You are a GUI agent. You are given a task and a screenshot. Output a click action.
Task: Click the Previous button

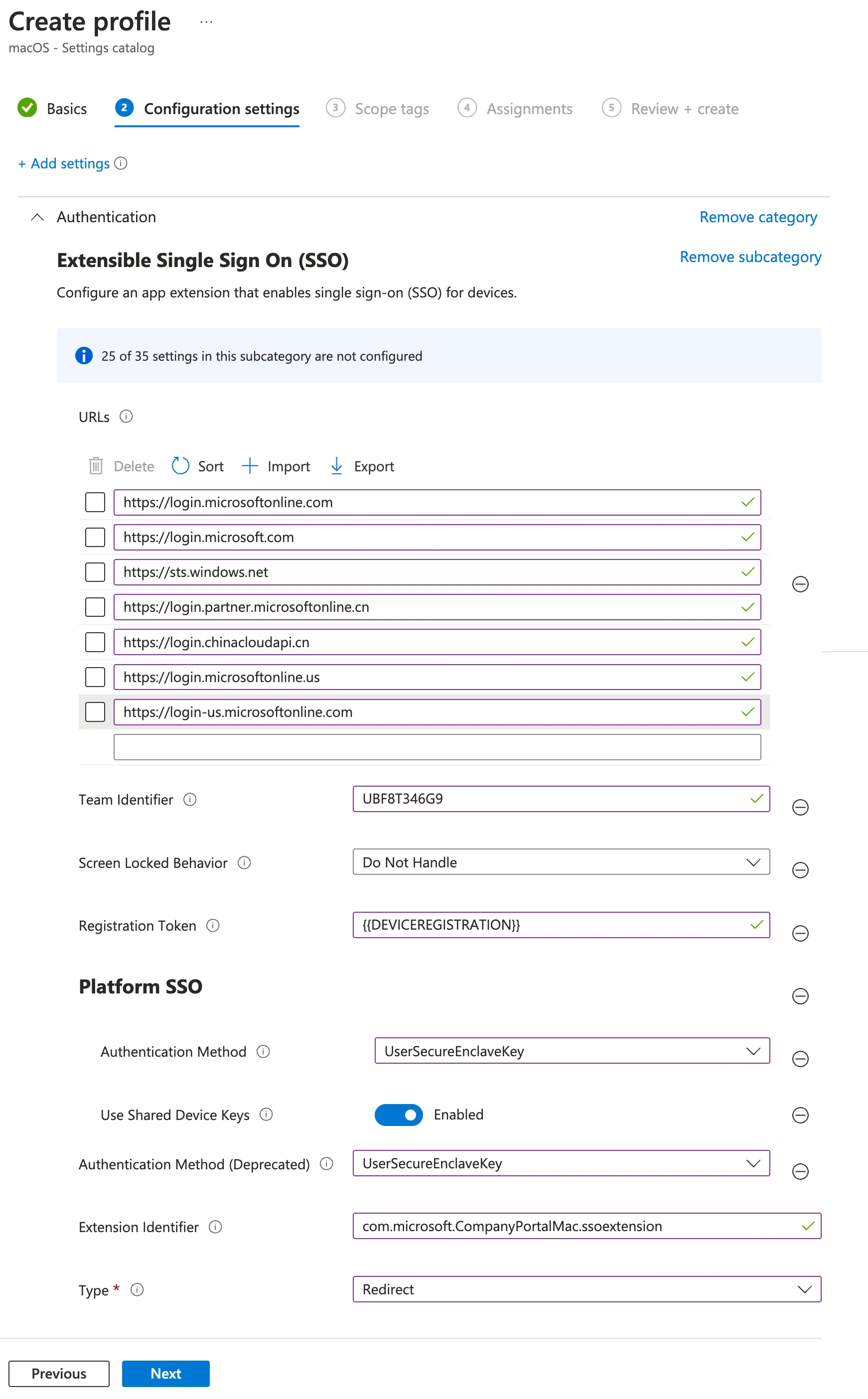(x=59, y=1373)
